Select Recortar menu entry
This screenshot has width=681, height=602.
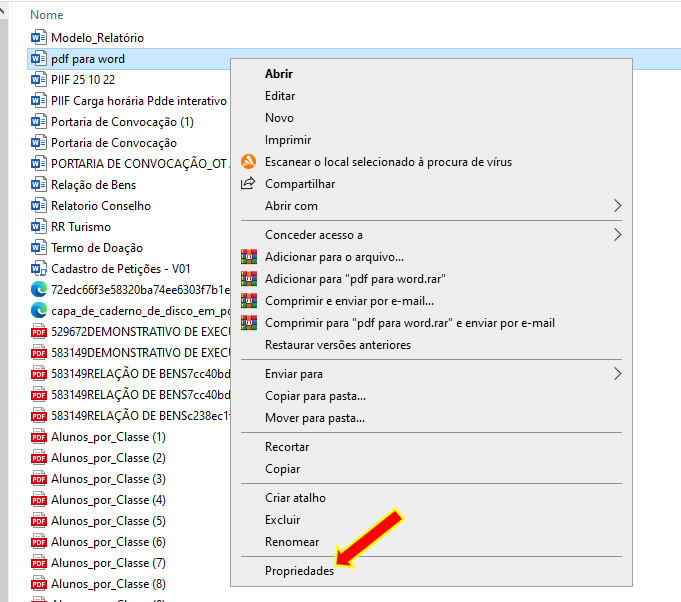click(x=287, y=447)
